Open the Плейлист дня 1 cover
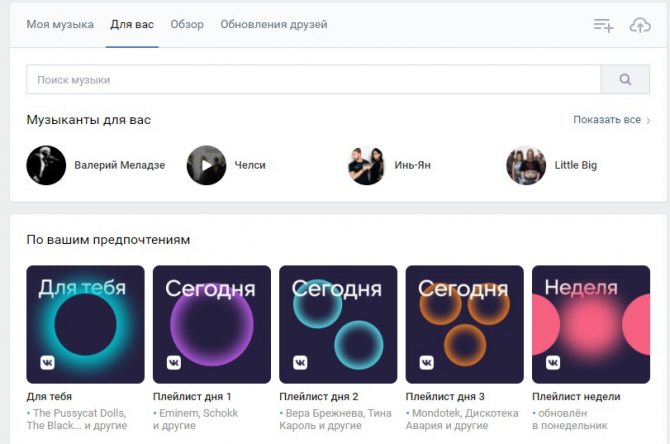 point(212,324)
